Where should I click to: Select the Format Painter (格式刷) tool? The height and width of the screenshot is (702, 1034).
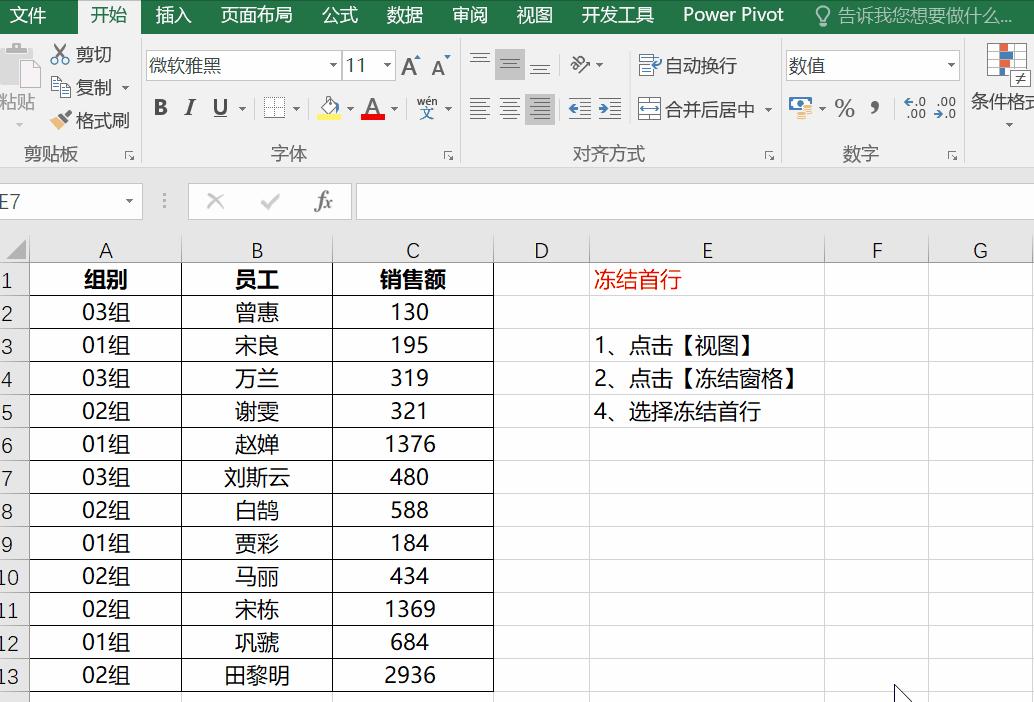coord(62,120)
